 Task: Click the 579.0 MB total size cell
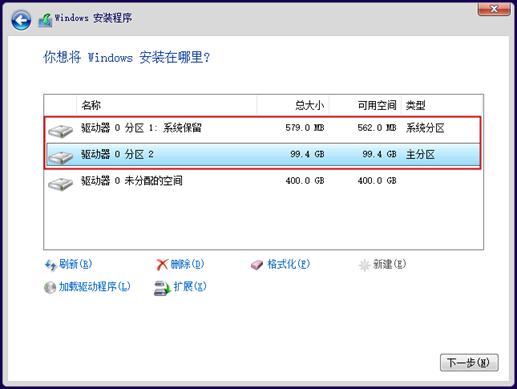(305, 128)
